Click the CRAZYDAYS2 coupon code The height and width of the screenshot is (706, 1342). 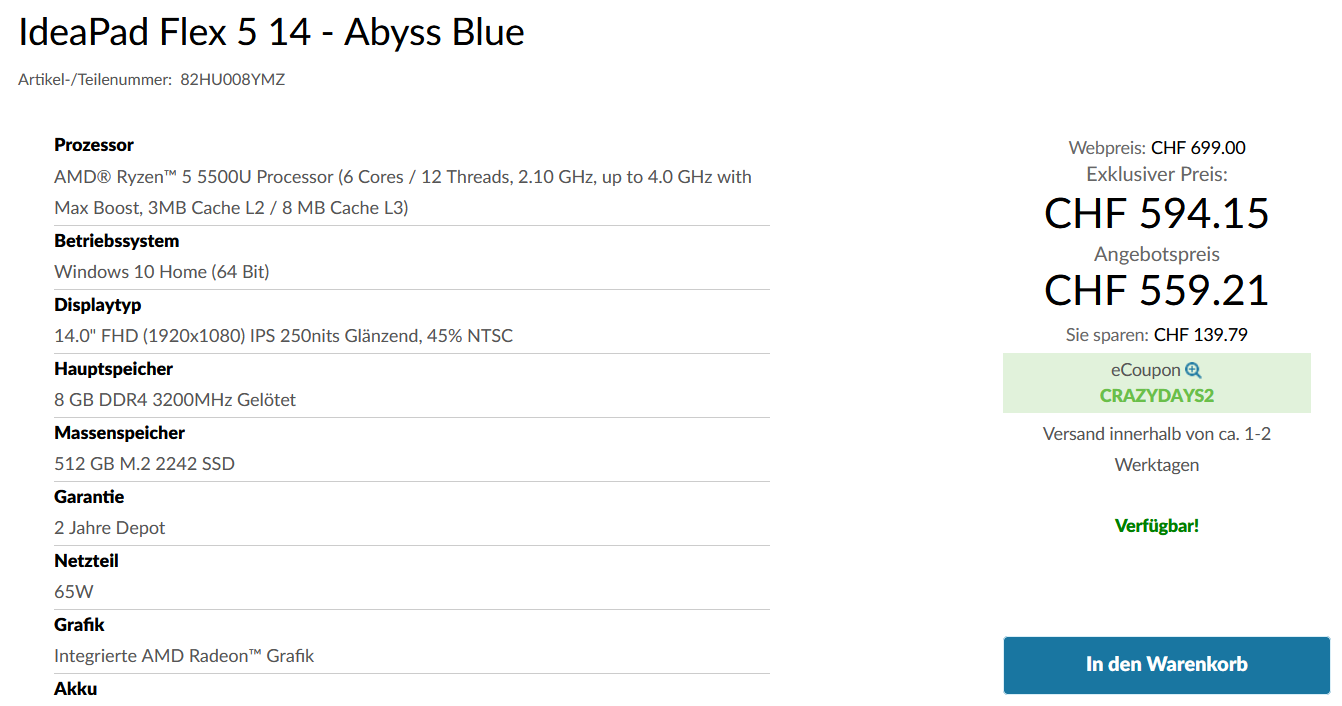pyautogui.click(x=1156, y=395)
